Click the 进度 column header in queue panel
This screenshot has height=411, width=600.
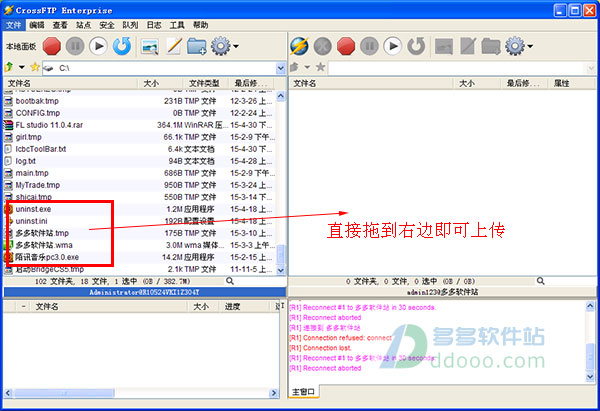244,307
